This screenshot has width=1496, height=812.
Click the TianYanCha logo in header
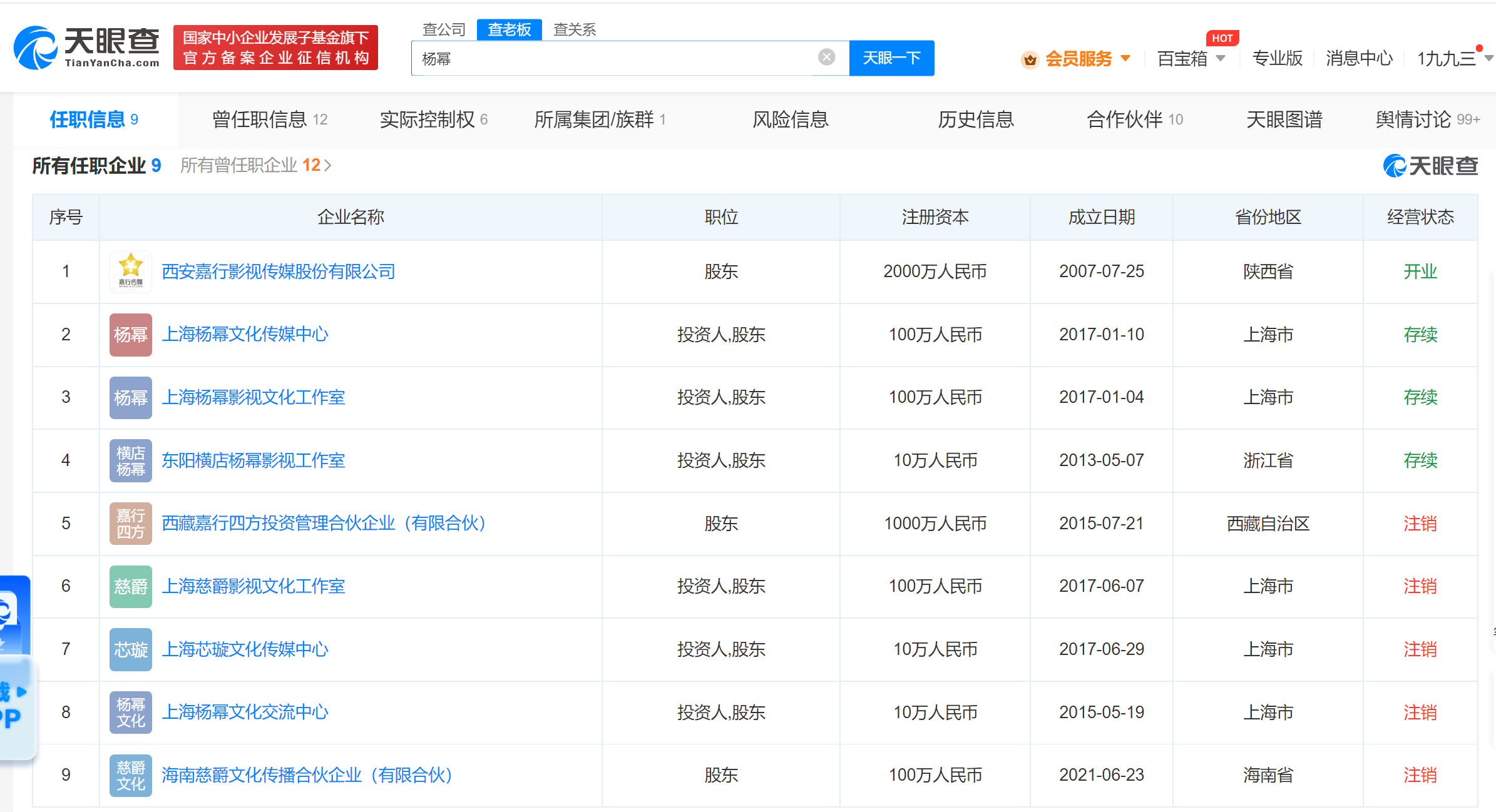click(87, 48)
